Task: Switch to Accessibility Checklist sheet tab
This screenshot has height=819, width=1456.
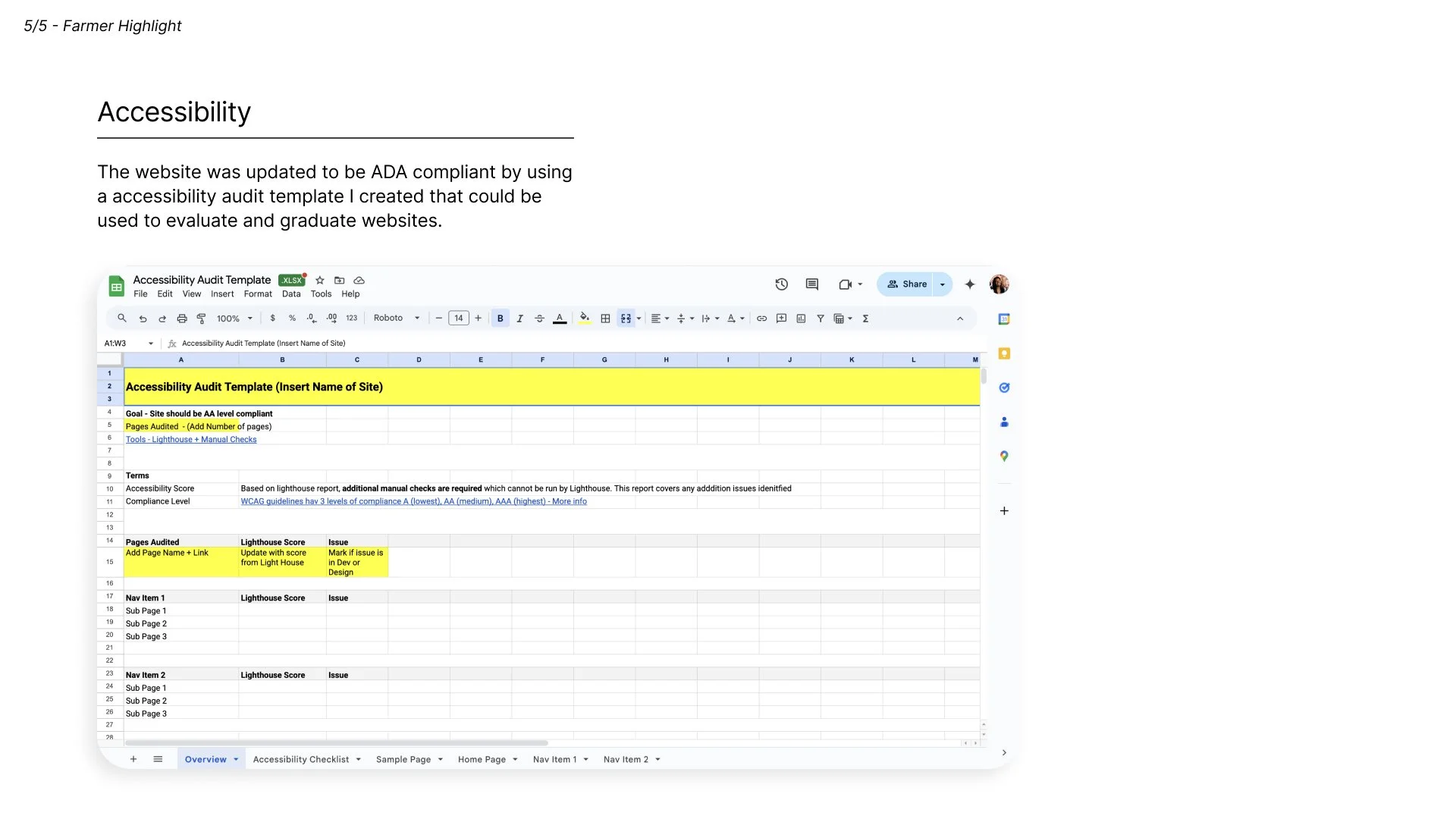Action: [x=301, y=759]
